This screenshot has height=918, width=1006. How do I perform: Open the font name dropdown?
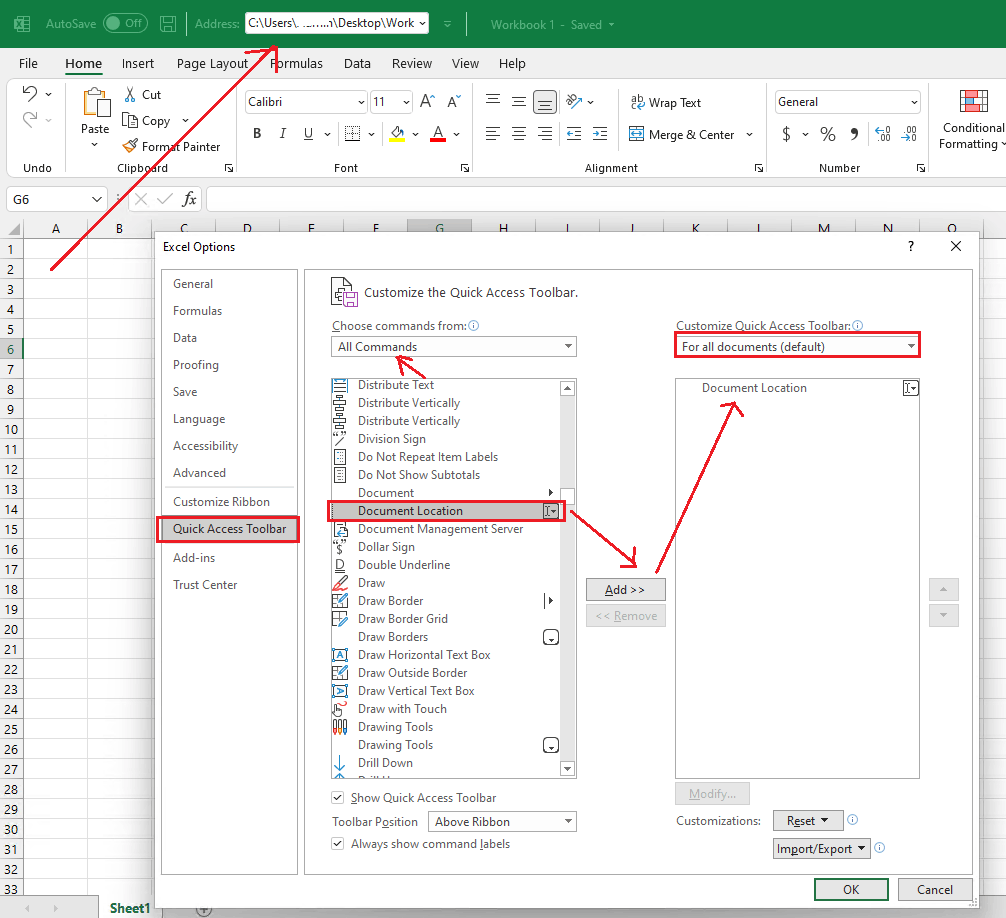point(361,102)
